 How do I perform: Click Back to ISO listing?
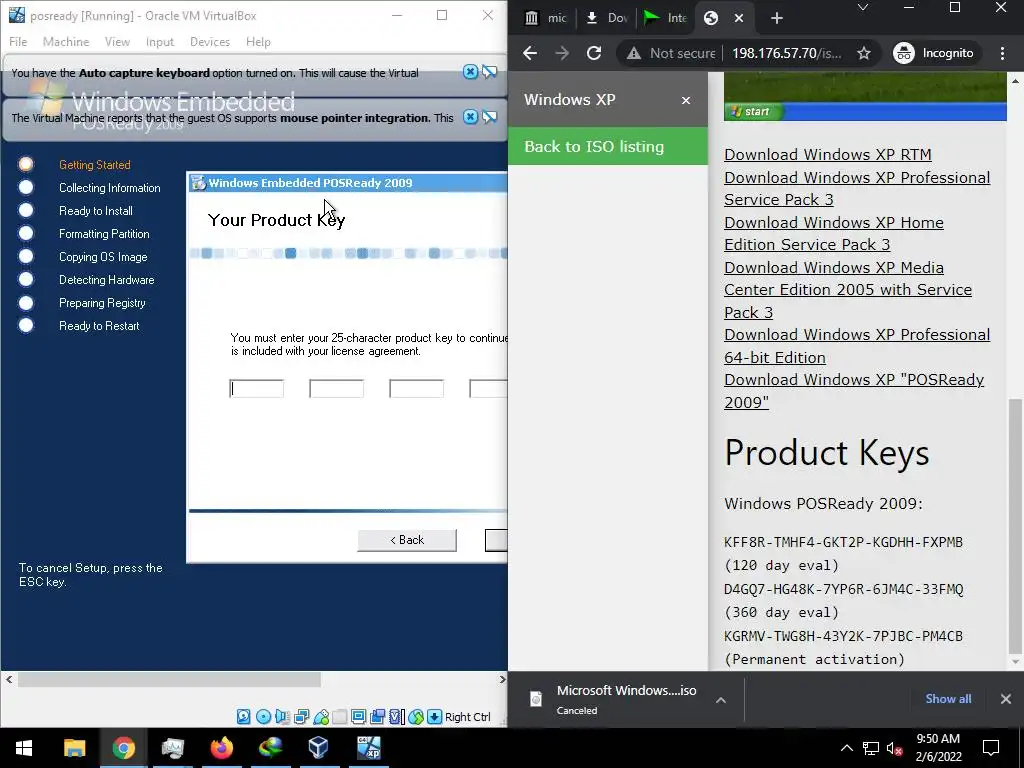(x=608, y=146)
